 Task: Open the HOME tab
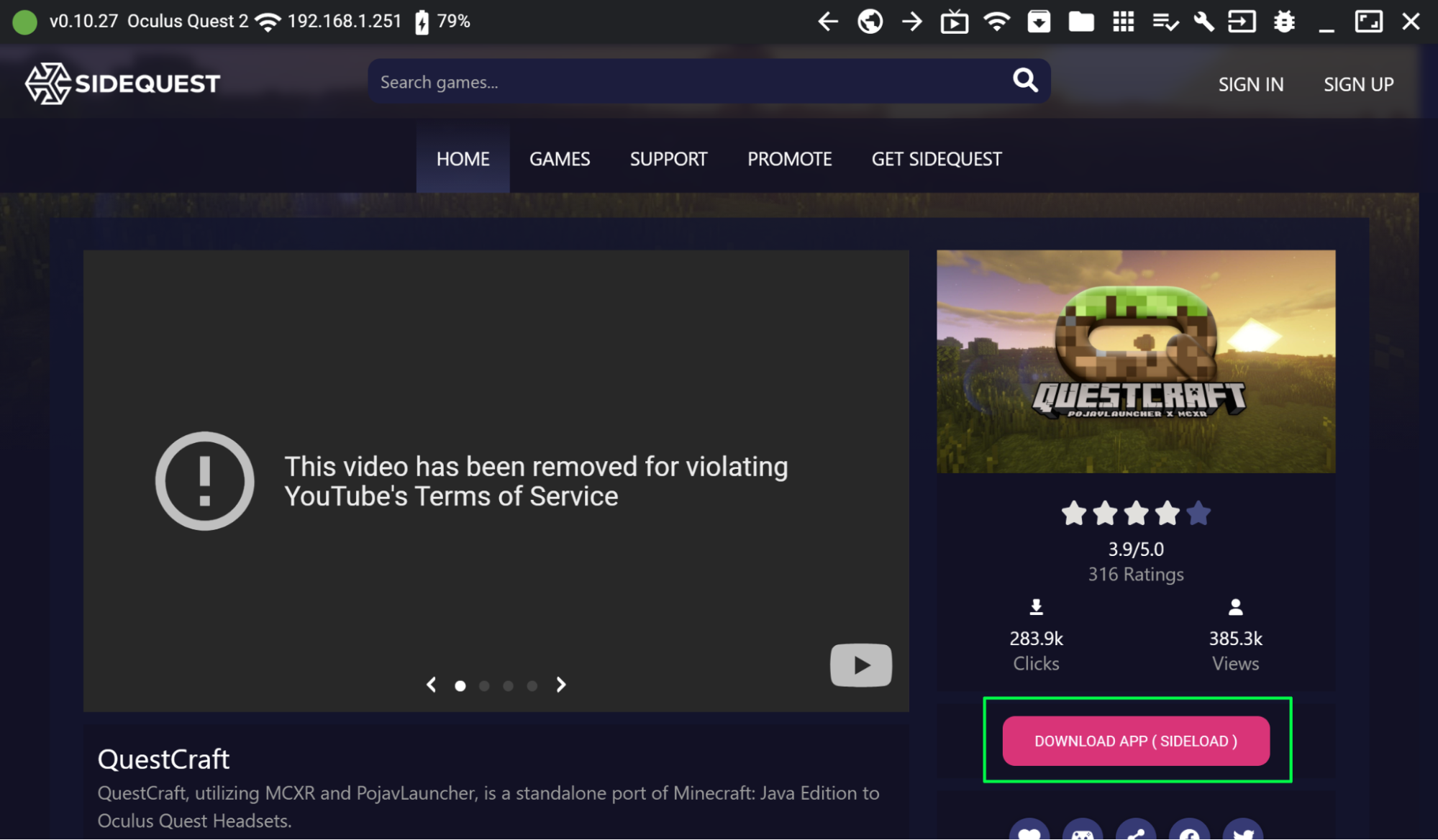click(x=463, y=159)
